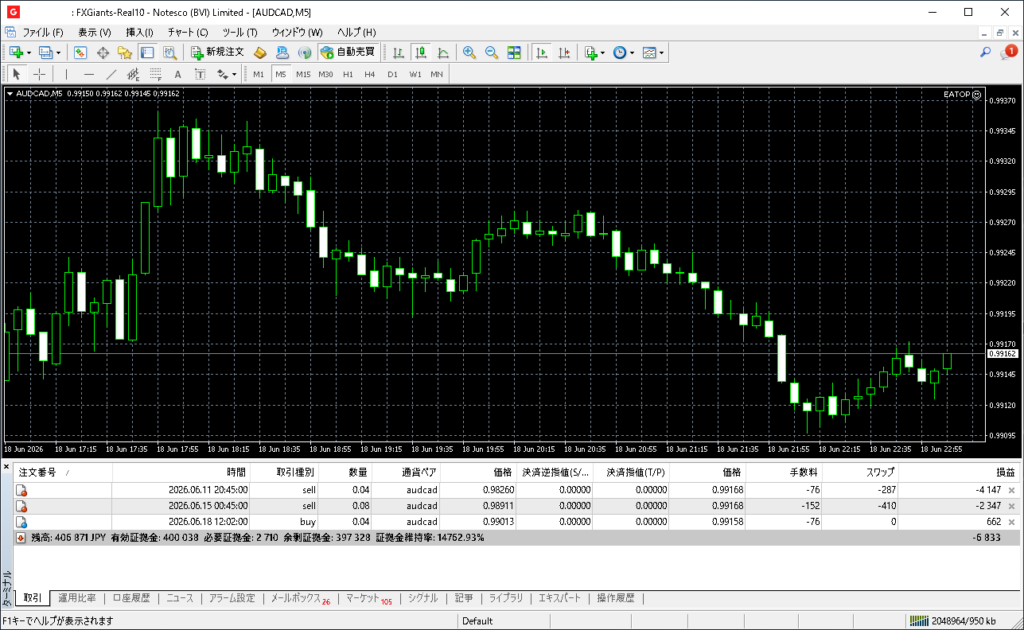1024x630 pixels.
Task: Click the Periods clock icon
Action: tap(620, 53)
